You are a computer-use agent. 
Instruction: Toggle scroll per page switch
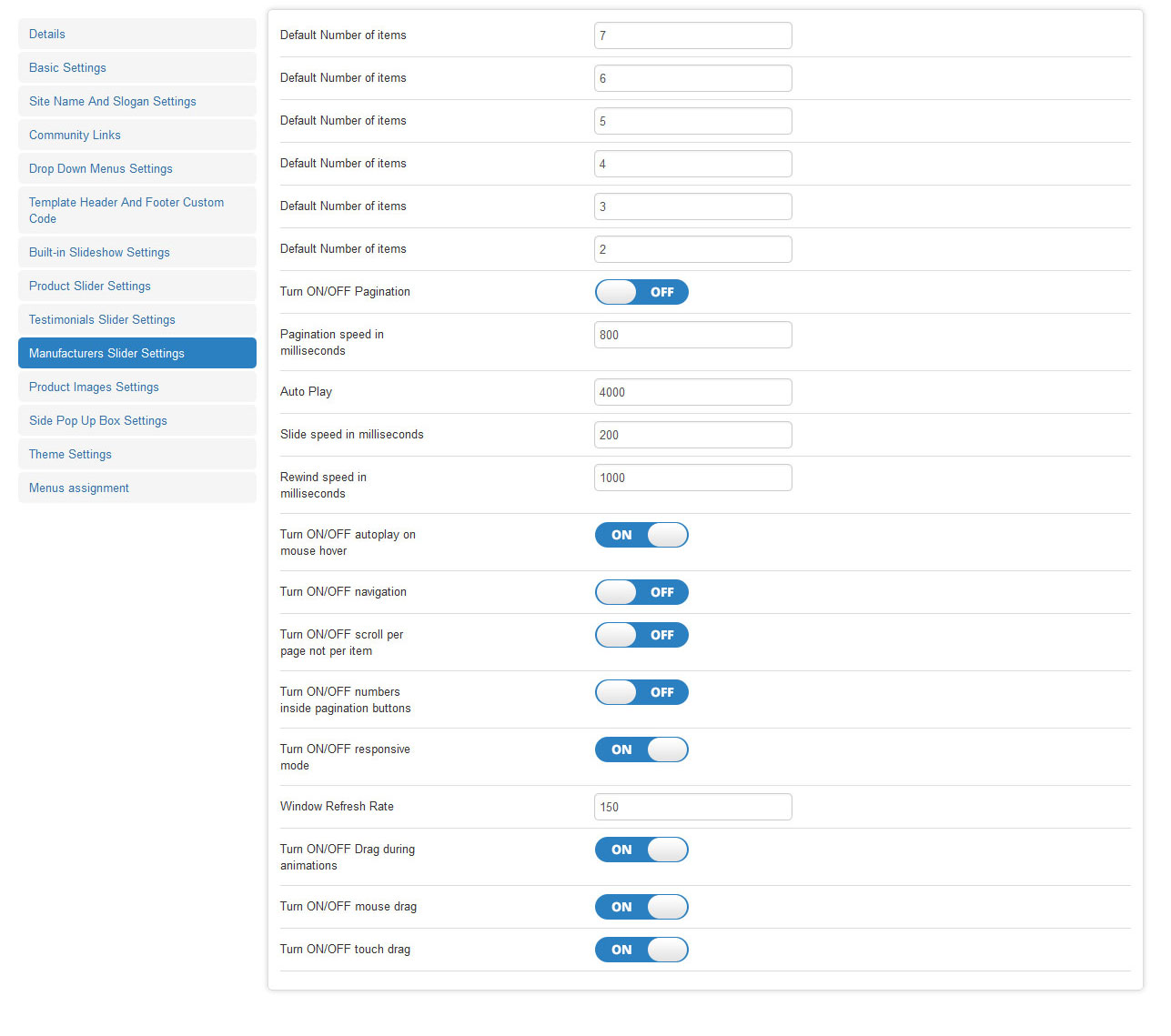641,635
